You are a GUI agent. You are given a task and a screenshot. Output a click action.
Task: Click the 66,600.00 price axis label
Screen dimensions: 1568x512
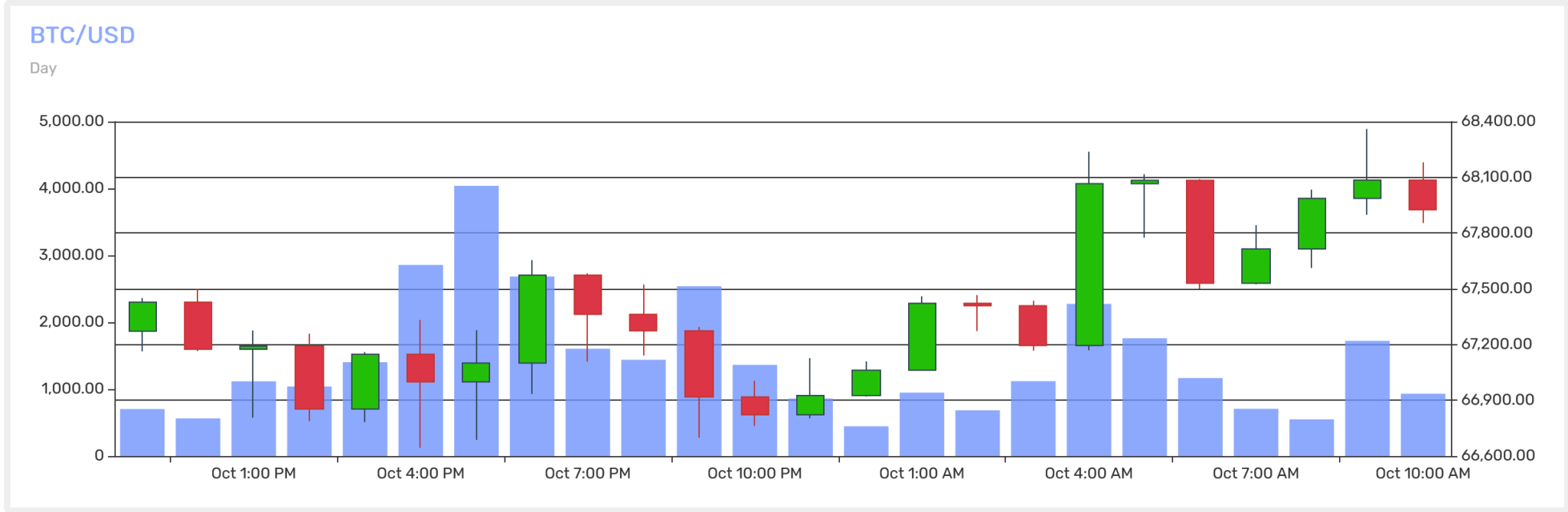tap(1498, 455)
